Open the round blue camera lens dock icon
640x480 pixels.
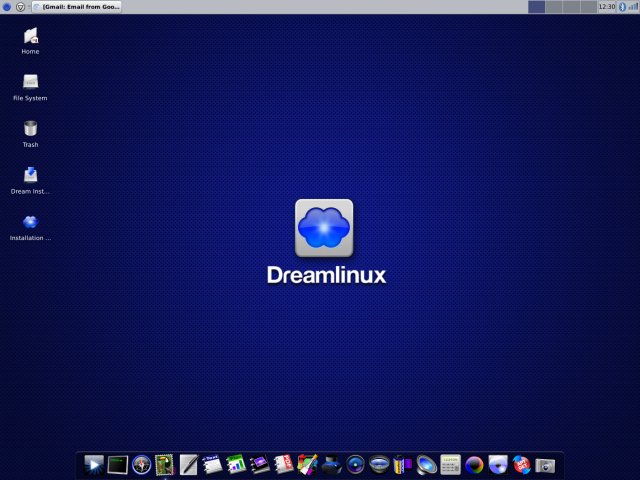355,465
